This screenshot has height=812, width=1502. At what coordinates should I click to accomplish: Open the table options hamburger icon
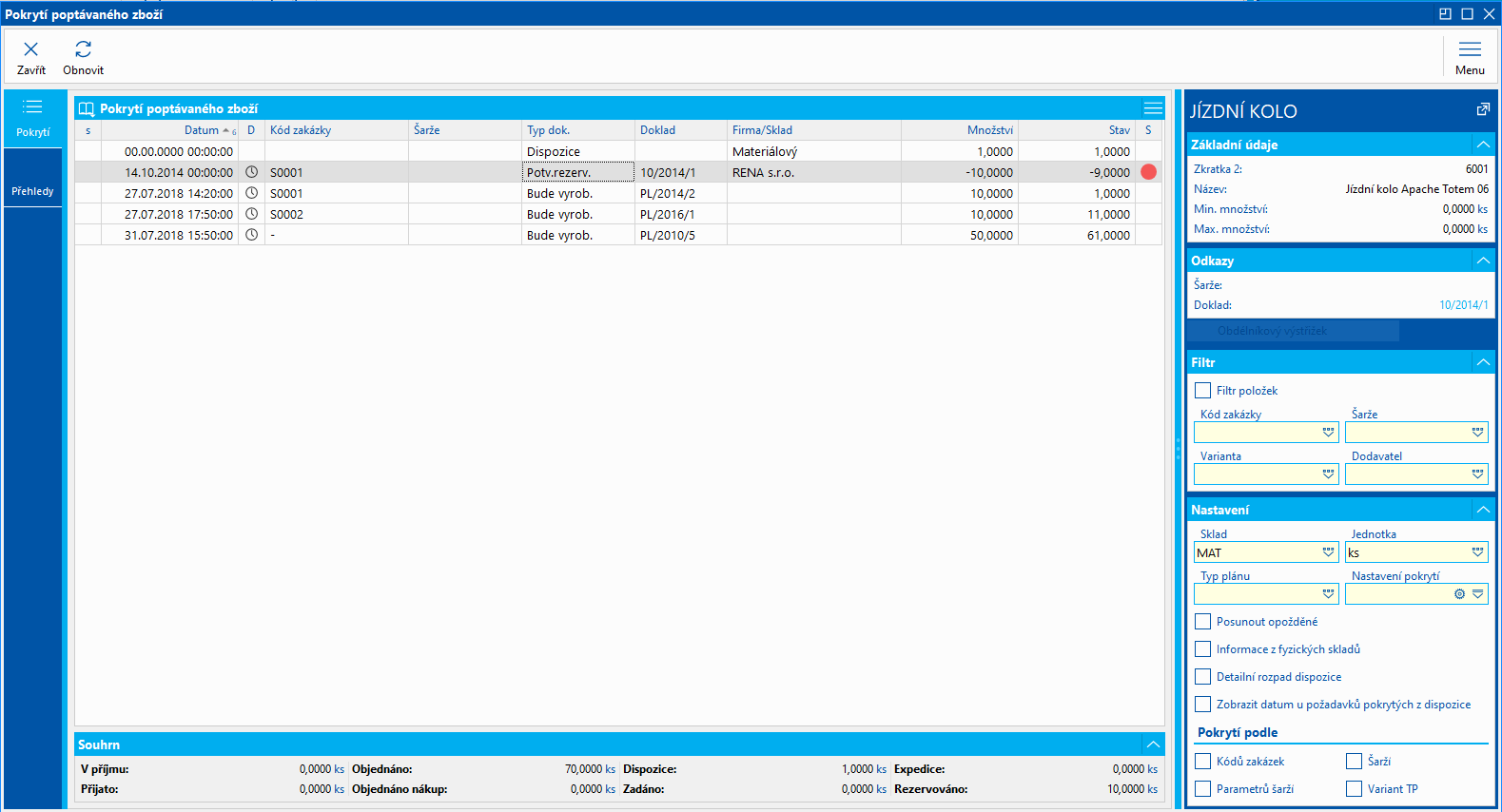(x=1153, y=108)
